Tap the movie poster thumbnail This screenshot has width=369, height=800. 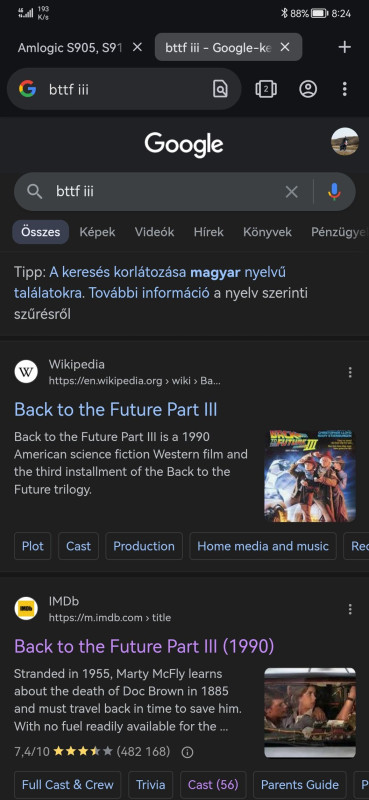point(310,476)
